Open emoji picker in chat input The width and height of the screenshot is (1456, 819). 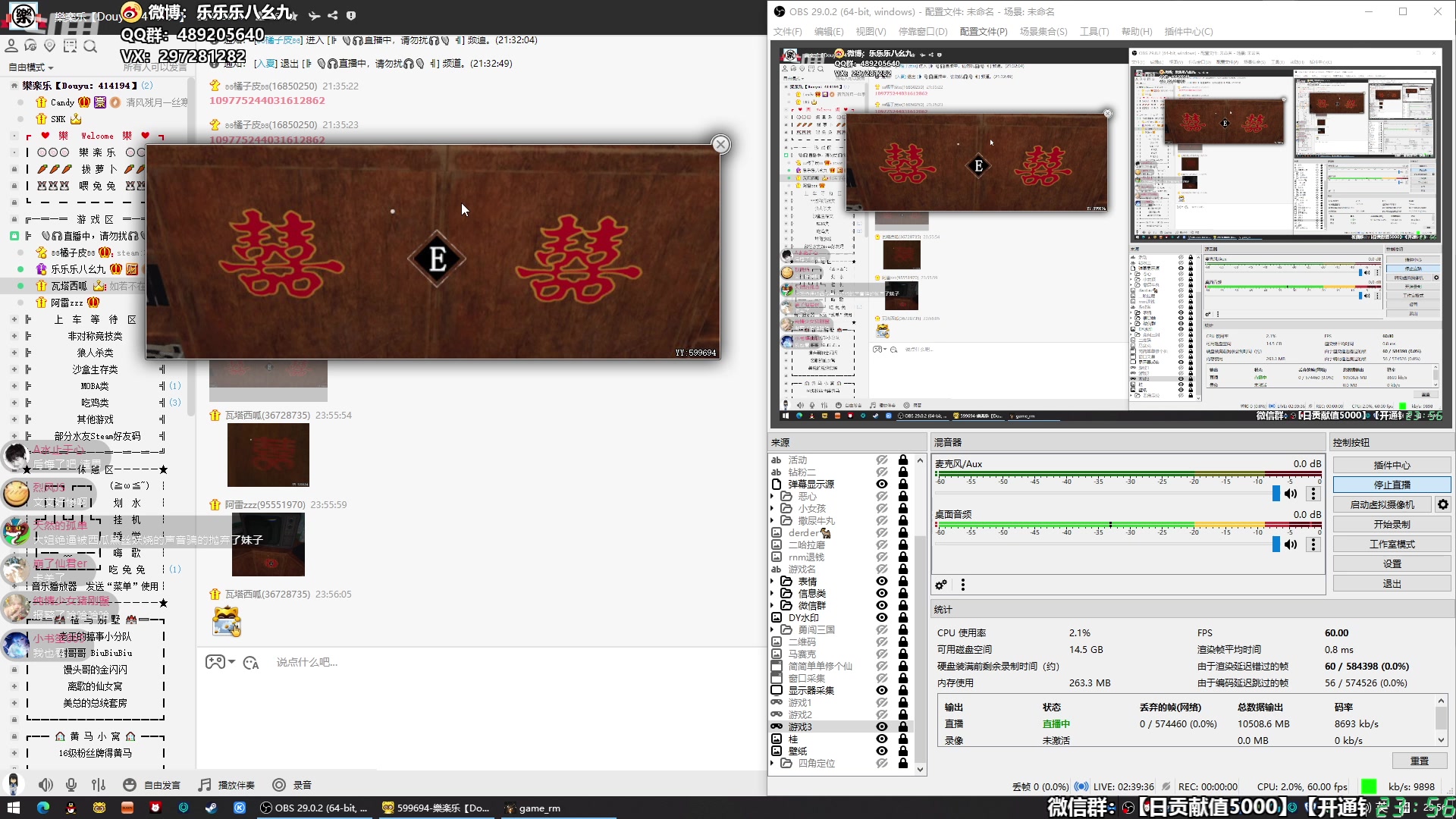(251, 663)
